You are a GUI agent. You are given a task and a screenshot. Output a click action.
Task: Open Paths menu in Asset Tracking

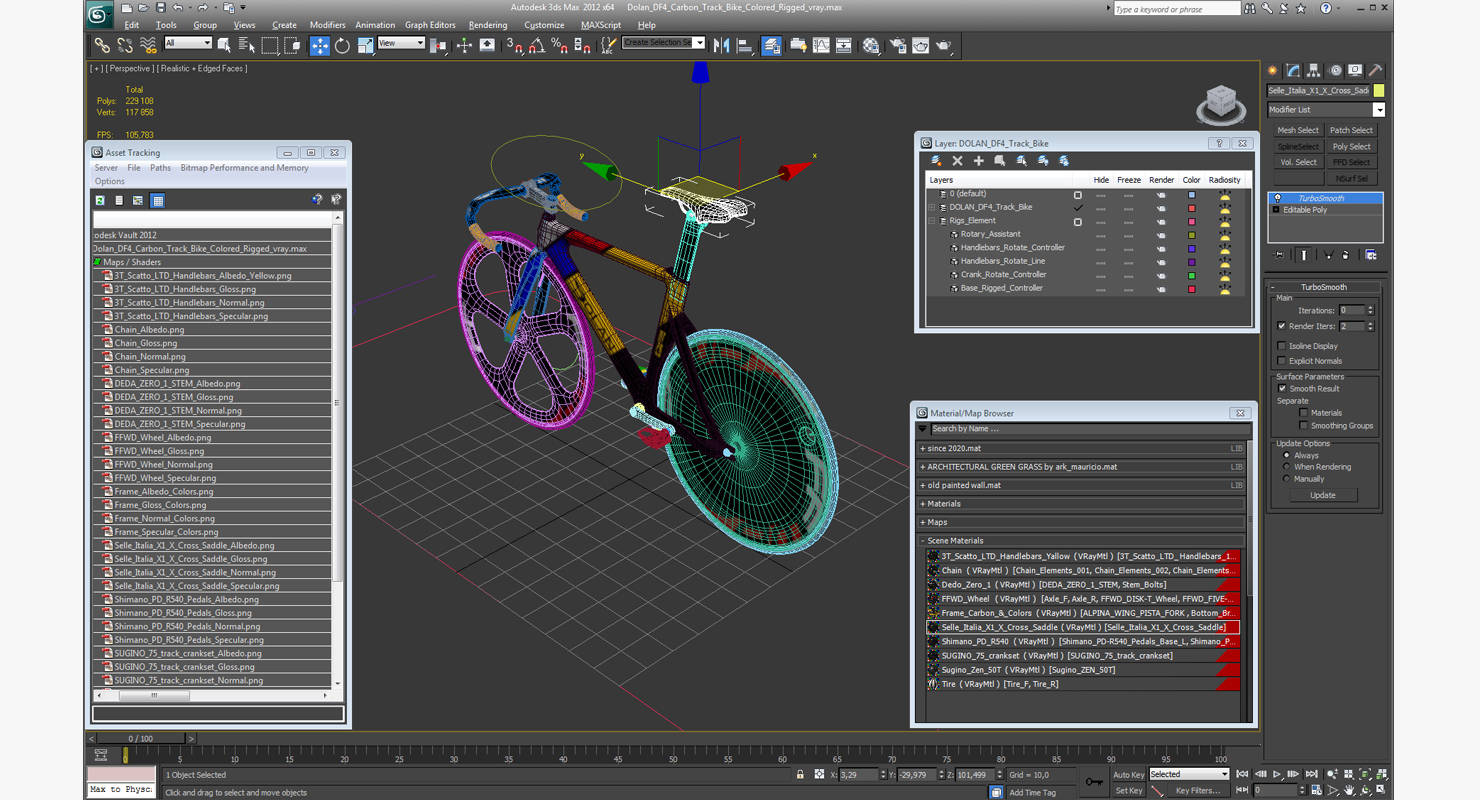tap(160, 168)
